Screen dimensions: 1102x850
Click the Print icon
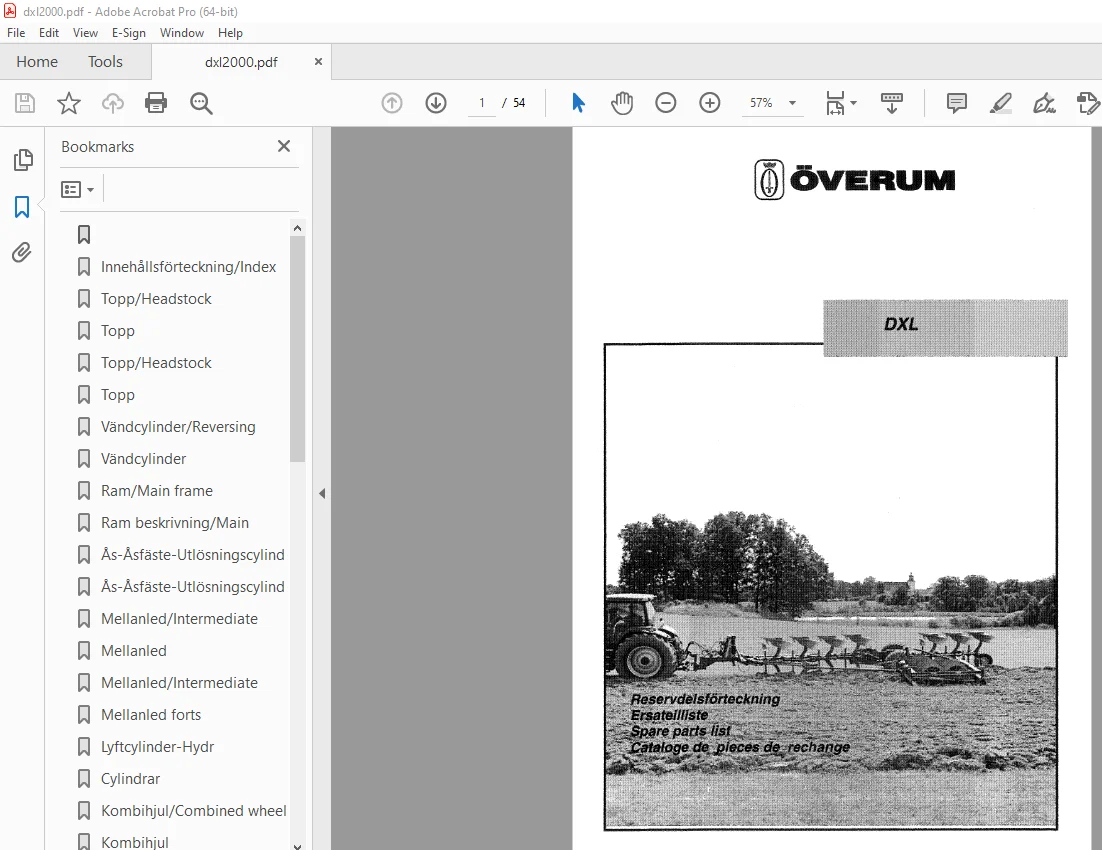156,103
